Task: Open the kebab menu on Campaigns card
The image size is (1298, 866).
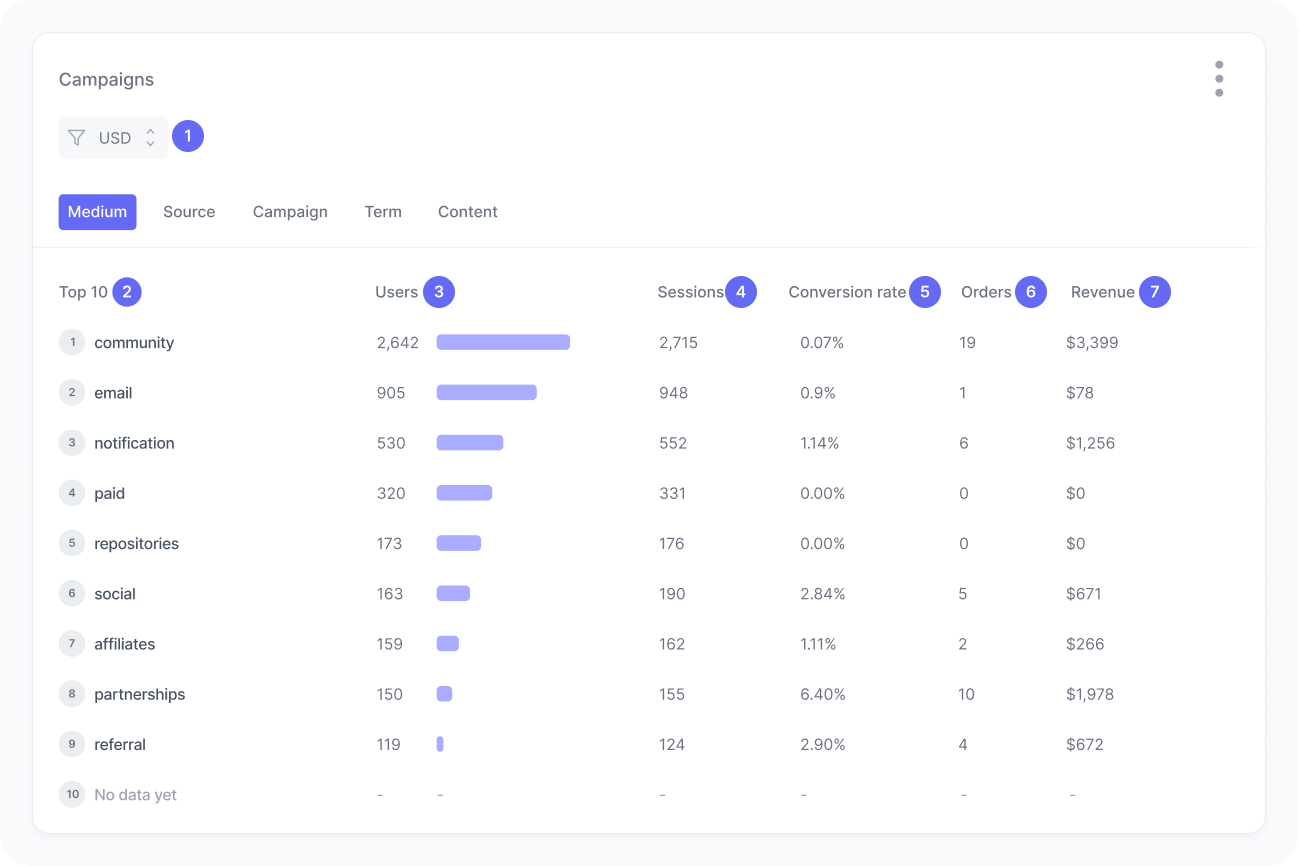Action: [x=1219, y=78]
